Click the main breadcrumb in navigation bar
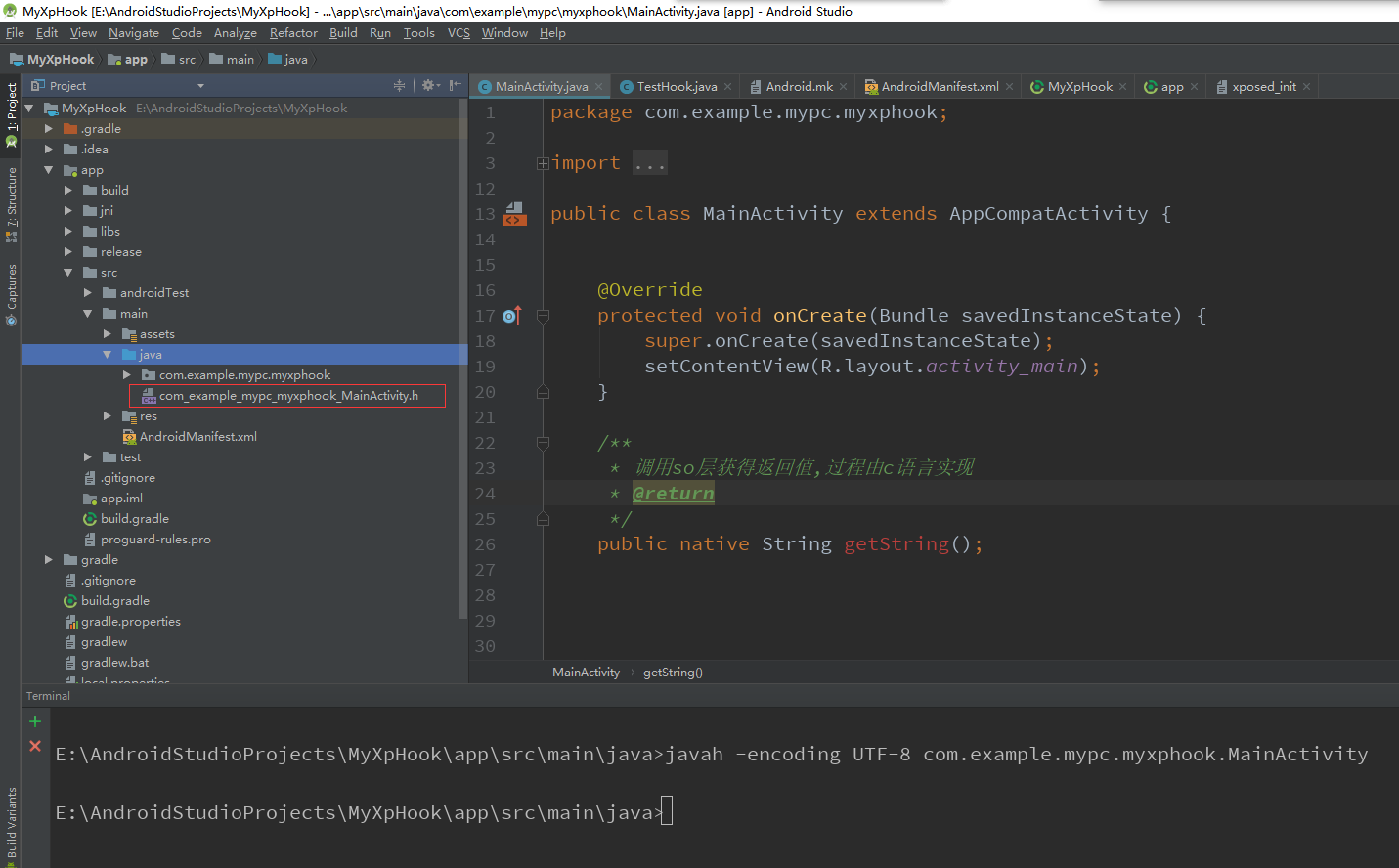 coord(232,60)
